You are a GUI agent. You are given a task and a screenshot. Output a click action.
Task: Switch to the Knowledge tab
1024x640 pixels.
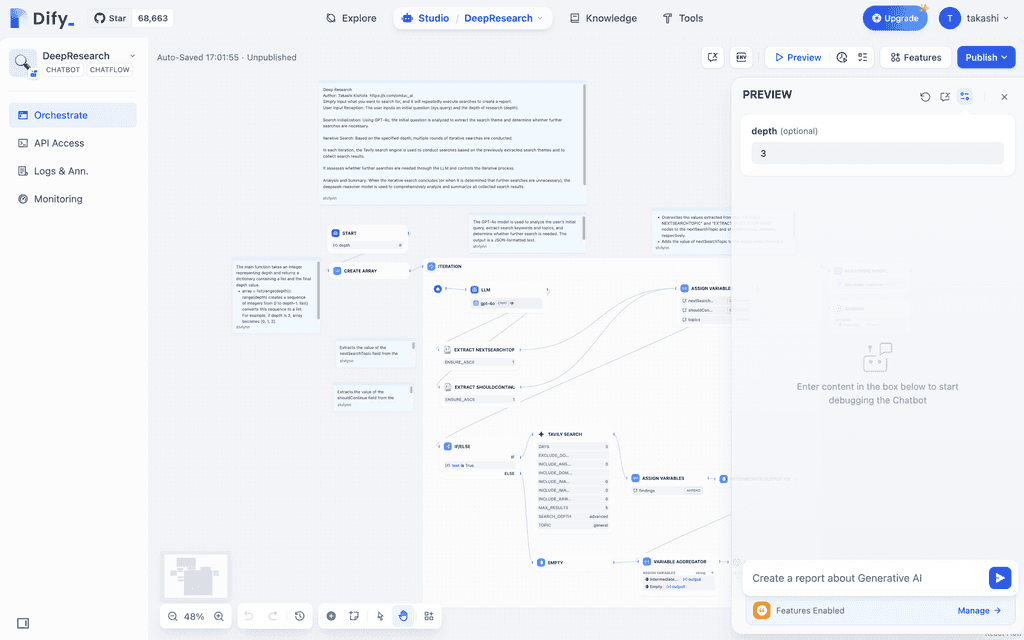(603, 17)
